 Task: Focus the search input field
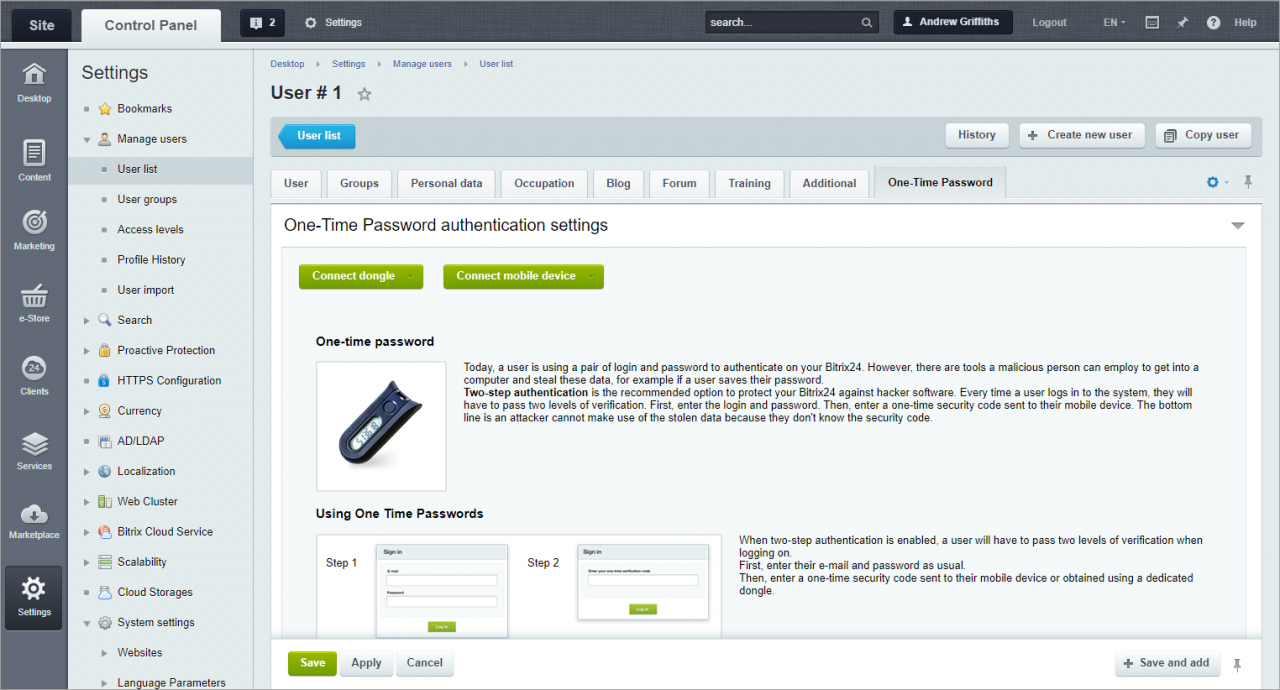tap(781, 22)
